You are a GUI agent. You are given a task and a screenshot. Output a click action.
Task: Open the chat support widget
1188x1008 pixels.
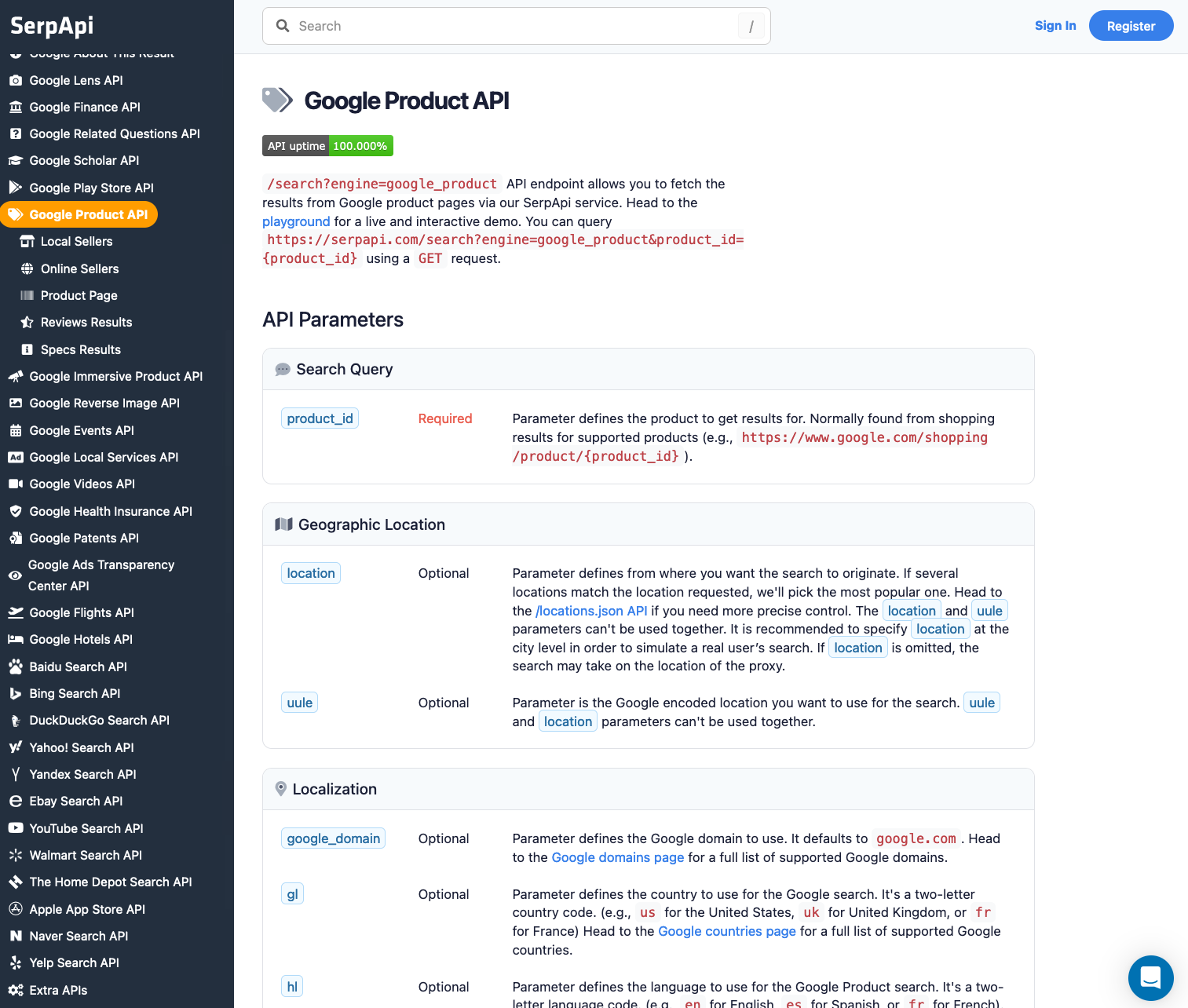click(x=1151, y=978)
